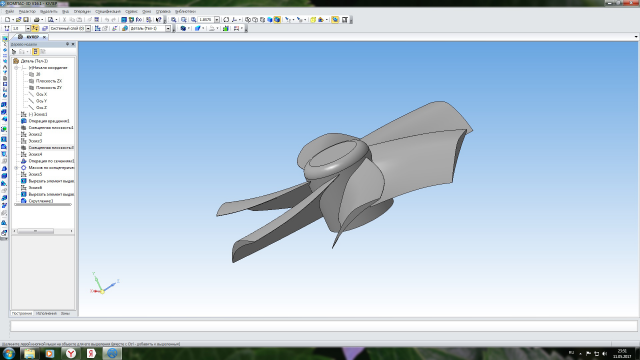Open Windows Explorer from taskbar
Screen dimensions: 640x360
[x=29, y=353]
